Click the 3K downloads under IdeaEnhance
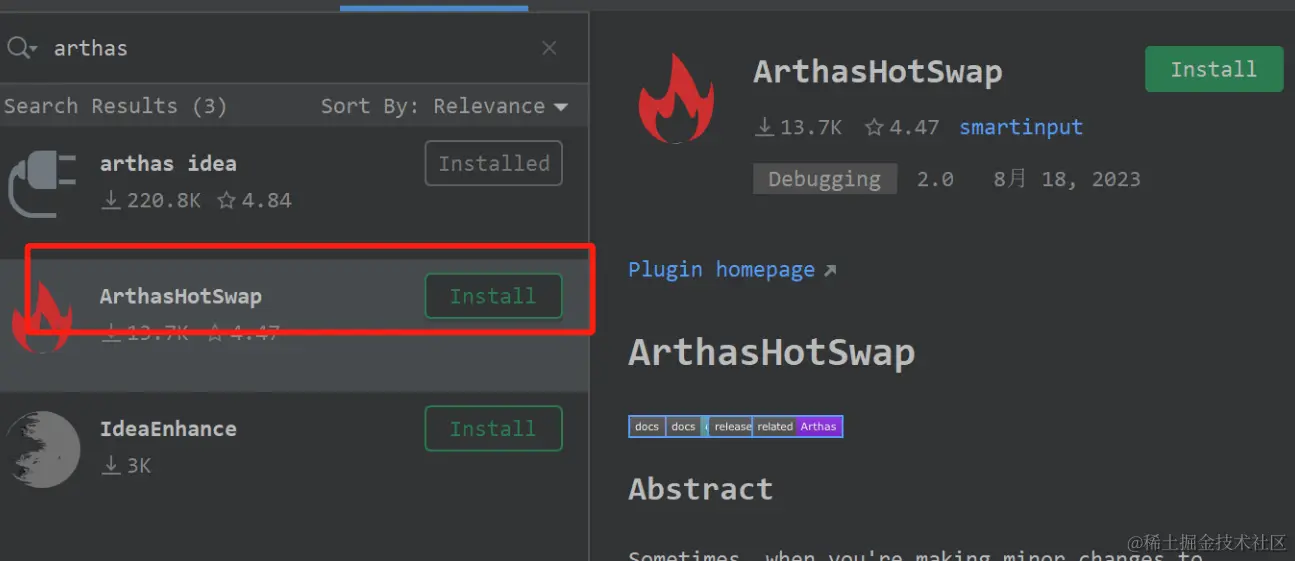 click(x=127, y=465)
